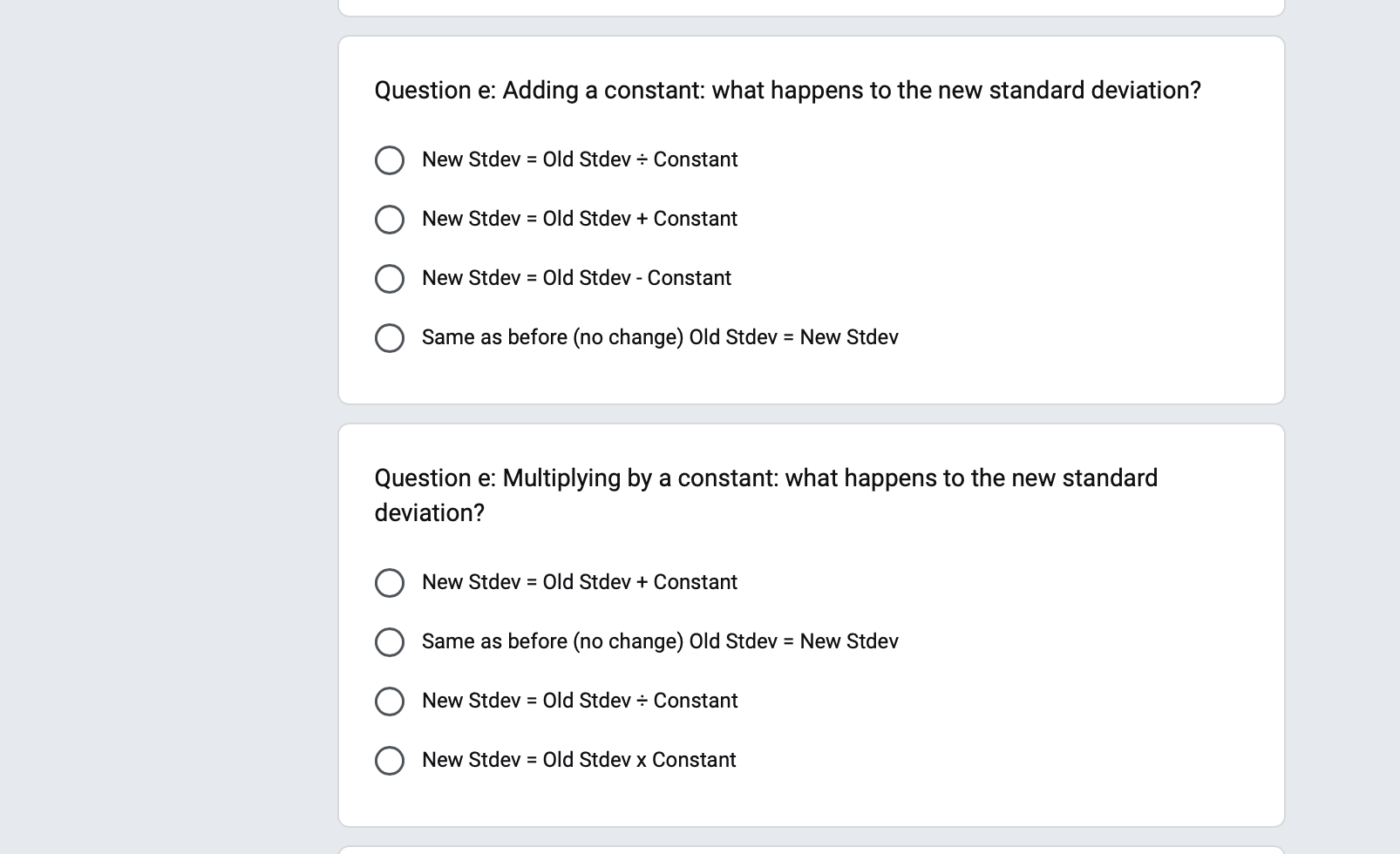
Task: Select 'Old Stdev + Constant' for multiplying question
Action: click(x=390, y=583)
